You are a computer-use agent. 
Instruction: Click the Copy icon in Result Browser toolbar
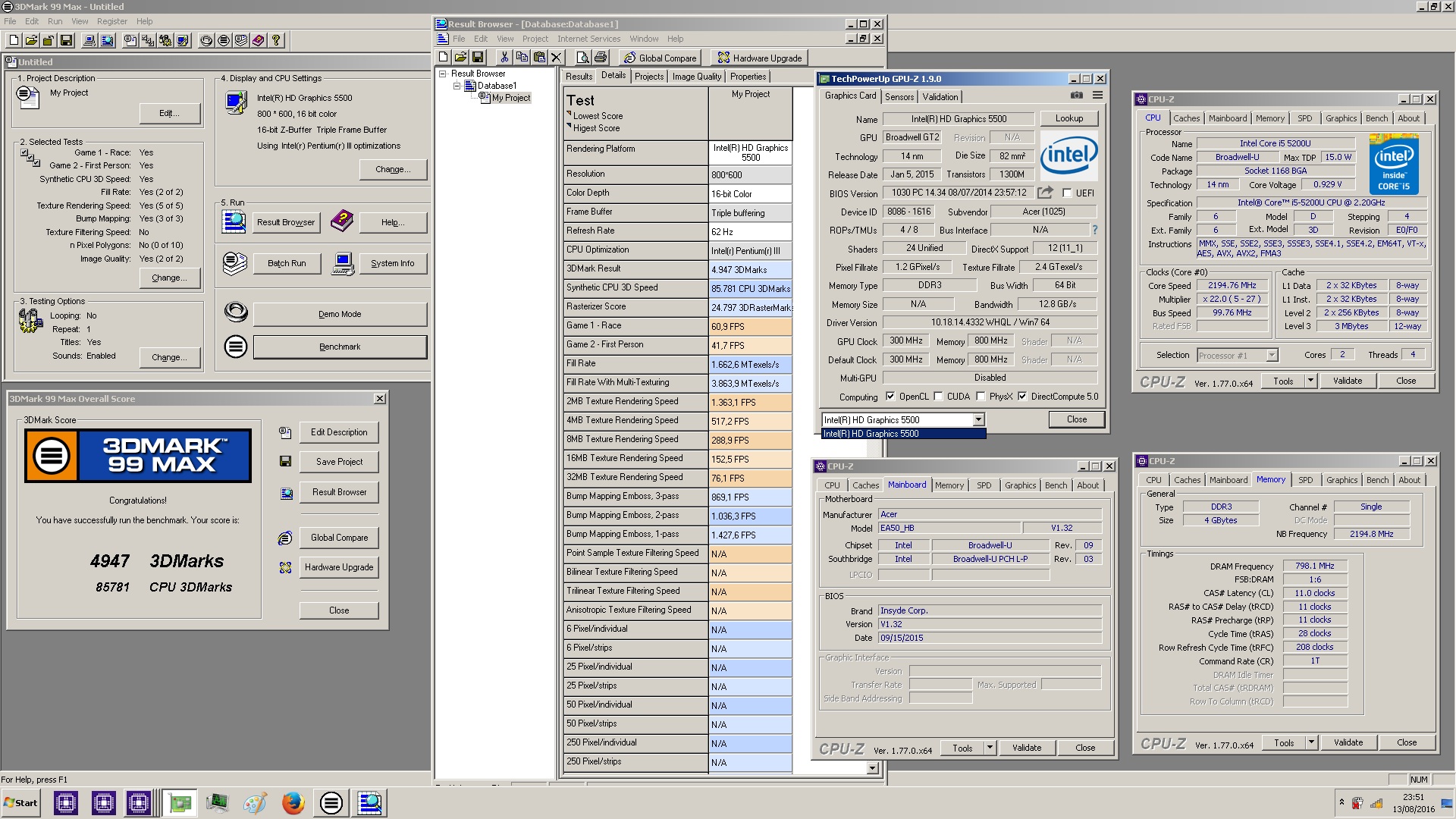click(522, 58)
